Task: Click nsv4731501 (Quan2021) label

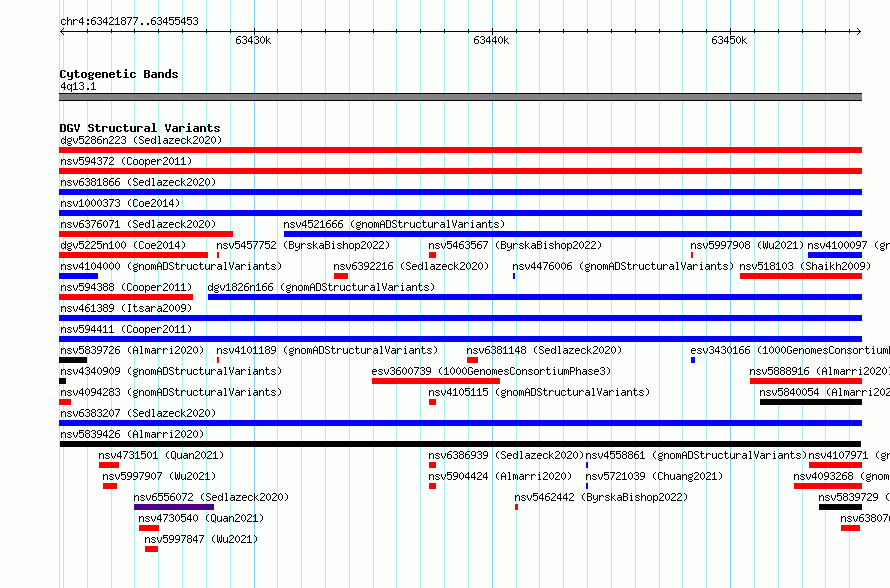Action: pos(161,455)
